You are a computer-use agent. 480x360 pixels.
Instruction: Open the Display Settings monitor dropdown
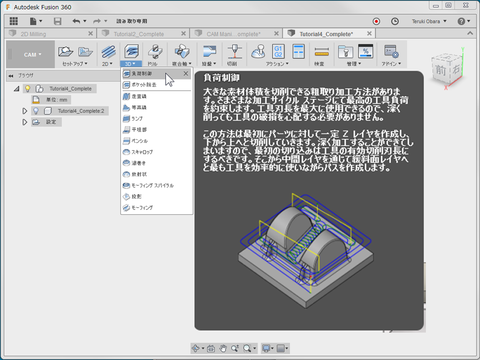pyautogui.click(x=268, y=348)
